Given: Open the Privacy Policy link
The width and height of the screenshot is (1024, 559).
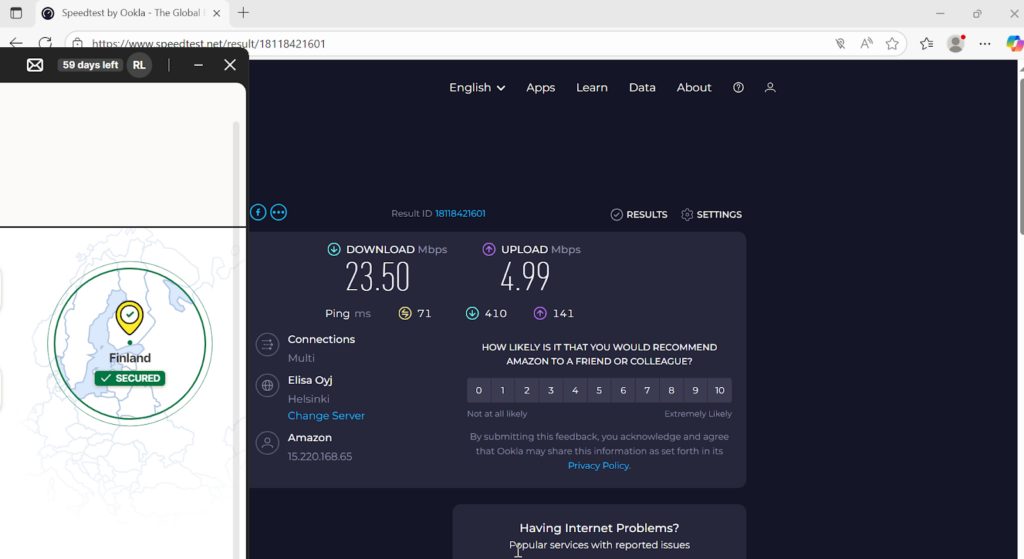Looking at the screenshot, I should click(598, 466).
